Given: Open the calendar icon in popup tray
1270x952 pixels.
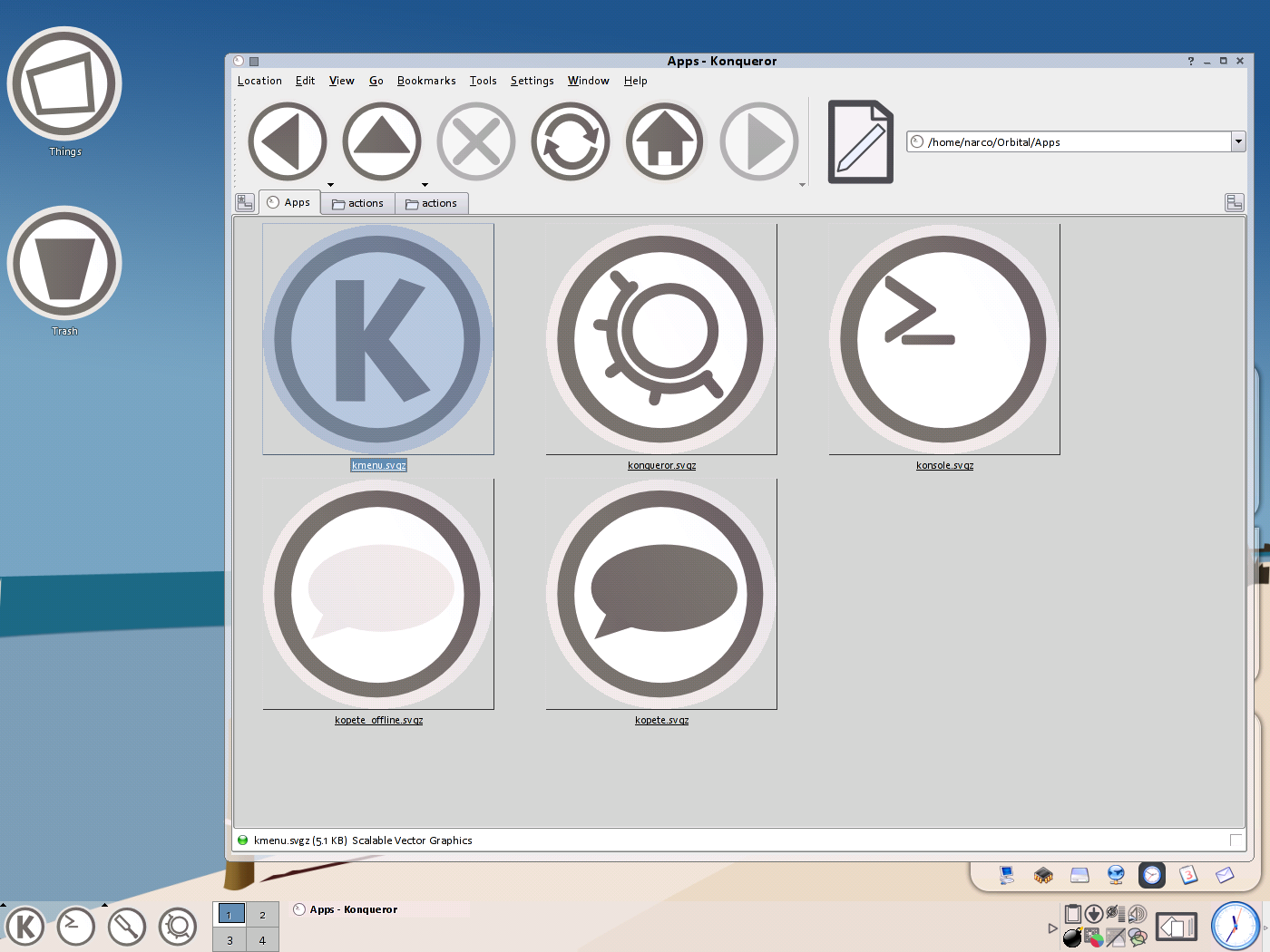Looking at the screenshot, I should point(1188,875).
